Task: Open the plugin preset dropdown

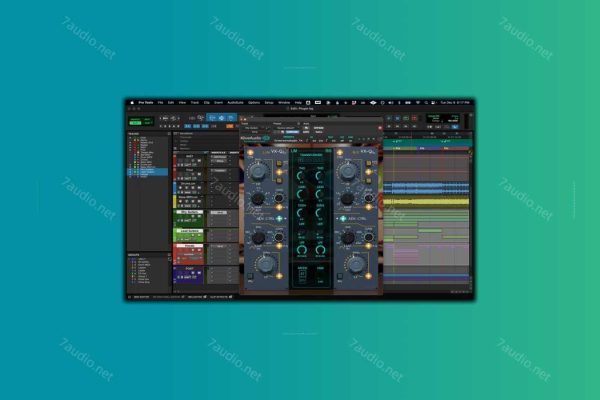Action: click(x=287, y=128)
